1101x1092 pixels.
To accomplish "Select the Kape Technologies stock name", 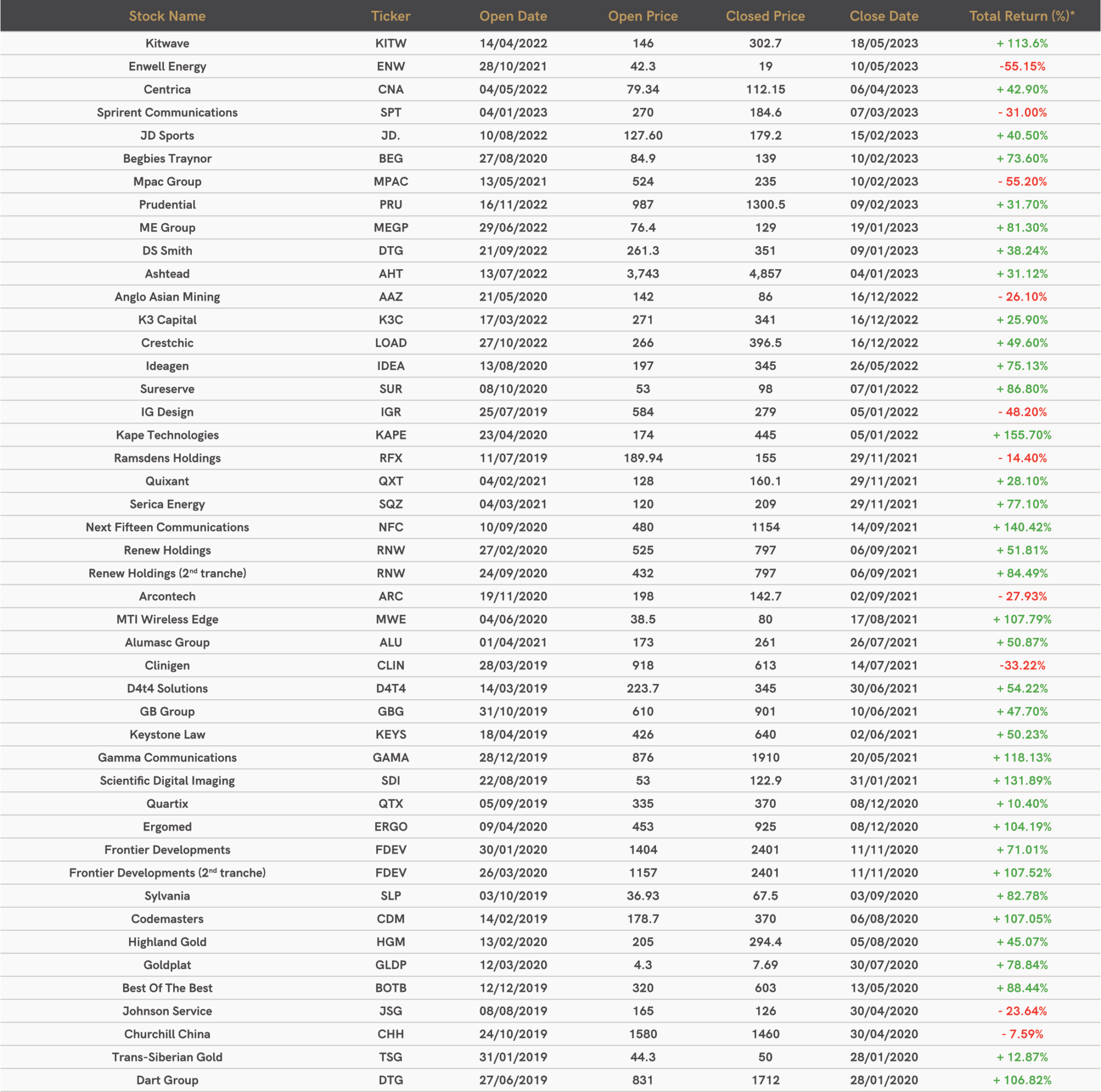I will pos(167,435).
